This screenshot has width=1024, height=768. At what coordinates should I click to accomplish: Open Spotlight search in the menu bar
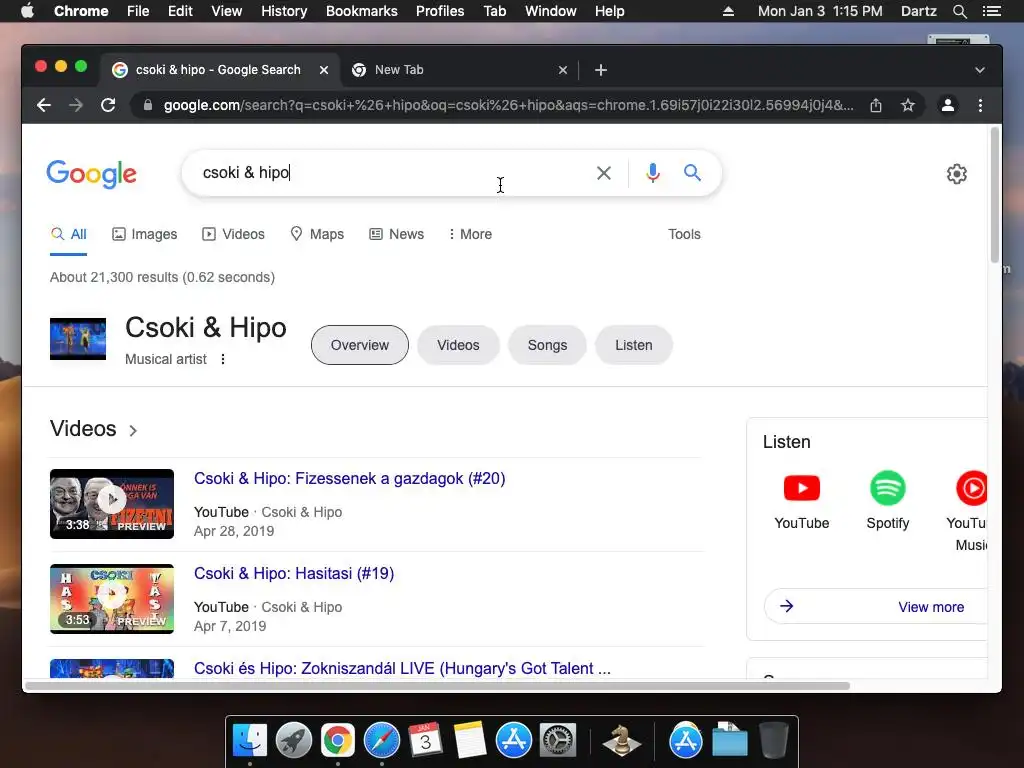(959, 11)
